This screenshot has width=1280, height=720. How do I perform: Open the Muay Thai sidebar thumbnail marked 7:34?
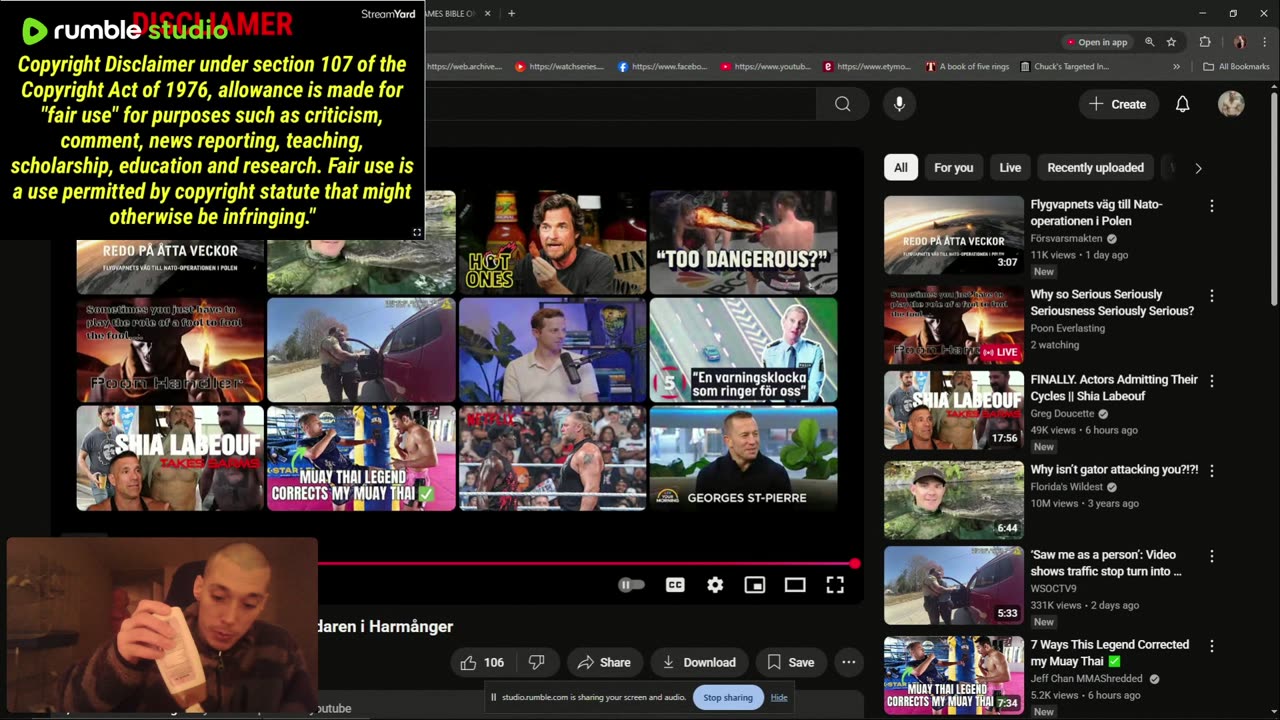click(x=954, y=675)
